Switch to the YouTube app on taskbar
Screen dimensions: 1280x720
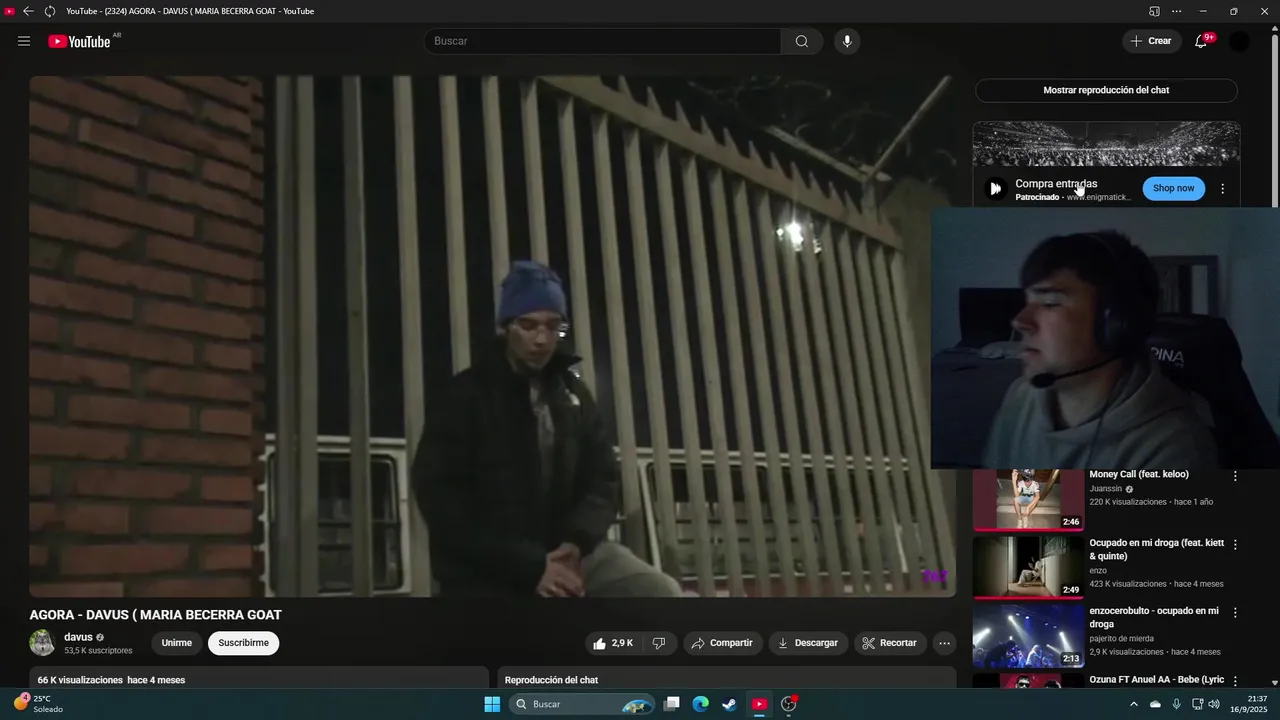(x=759, y=704)
